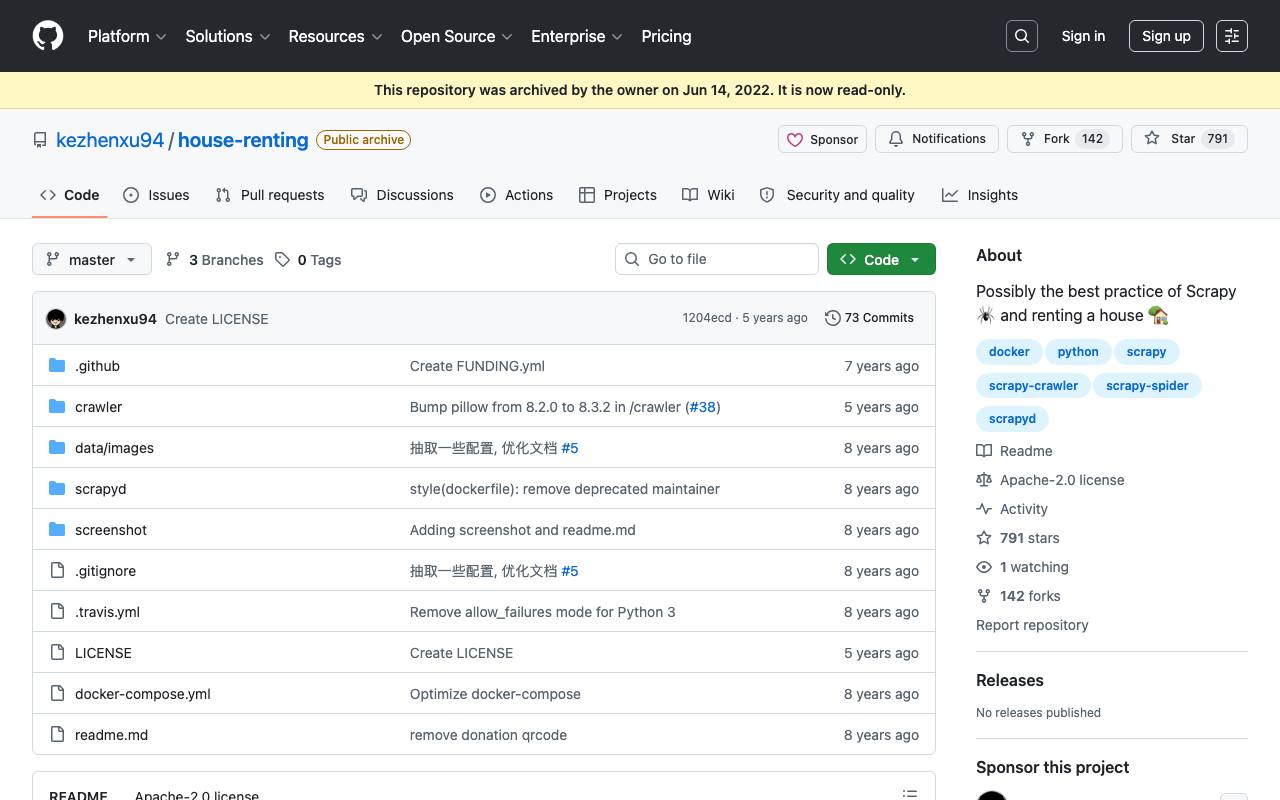The height and width of the screenshot is (800, 1280).
Task: Open kezhenxu94 owner link in repository title
Action: click(x=110, y=140)
